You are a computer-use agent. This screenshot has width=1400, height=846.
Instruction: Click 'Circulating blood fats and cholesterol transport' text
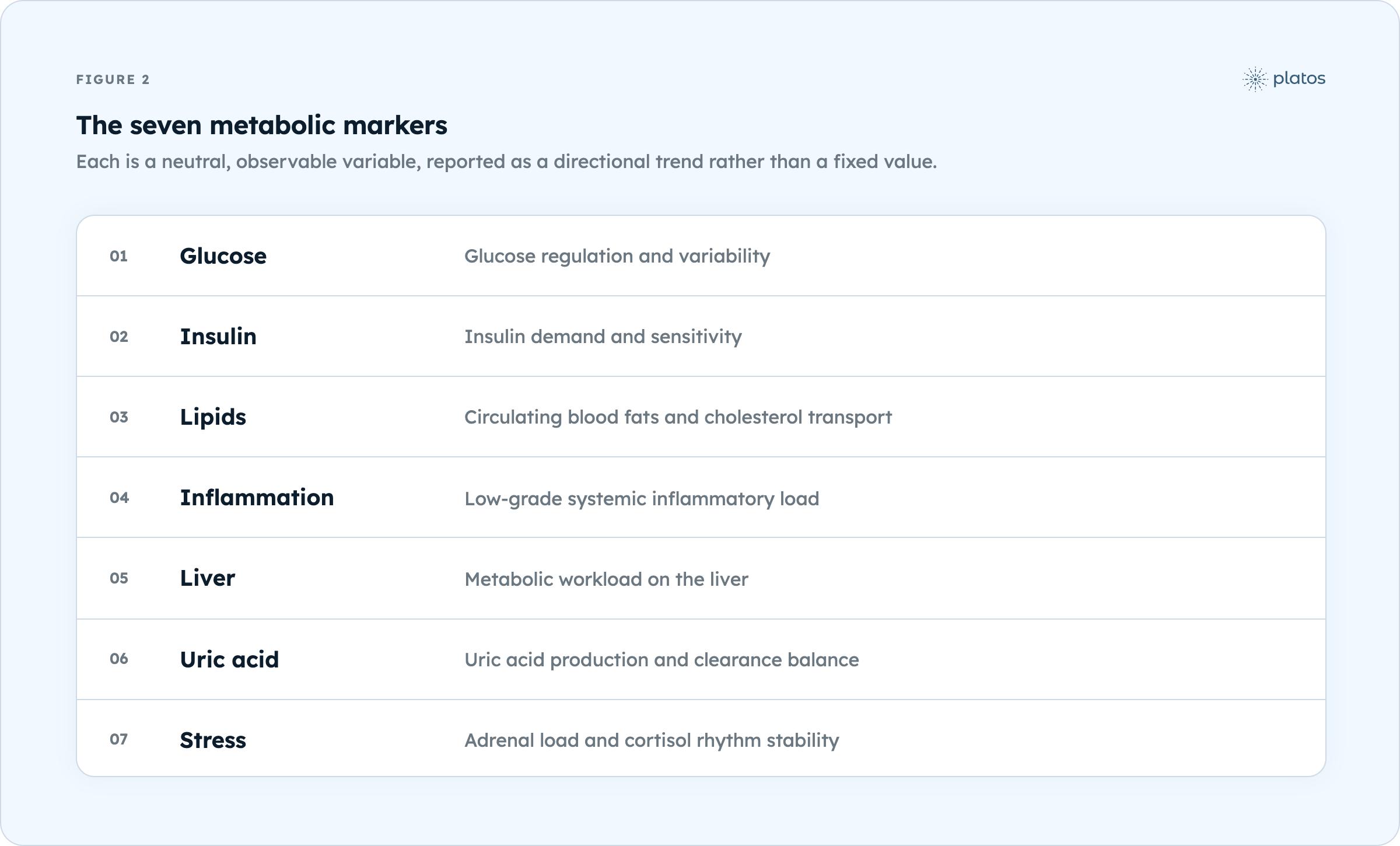pos(678,418)
